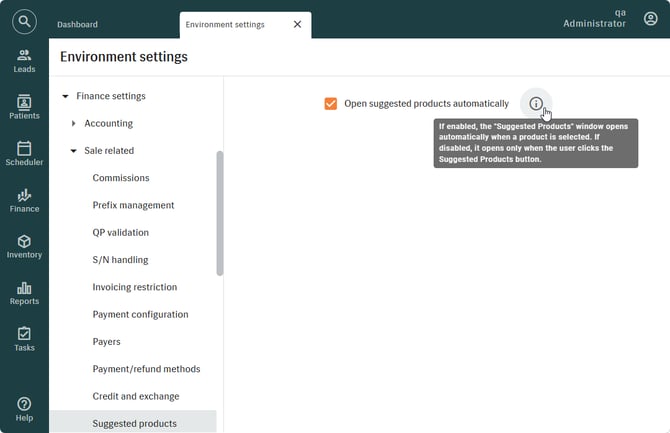Open Commissions settings
670x433 pixels.
click(x=121, y=178)
